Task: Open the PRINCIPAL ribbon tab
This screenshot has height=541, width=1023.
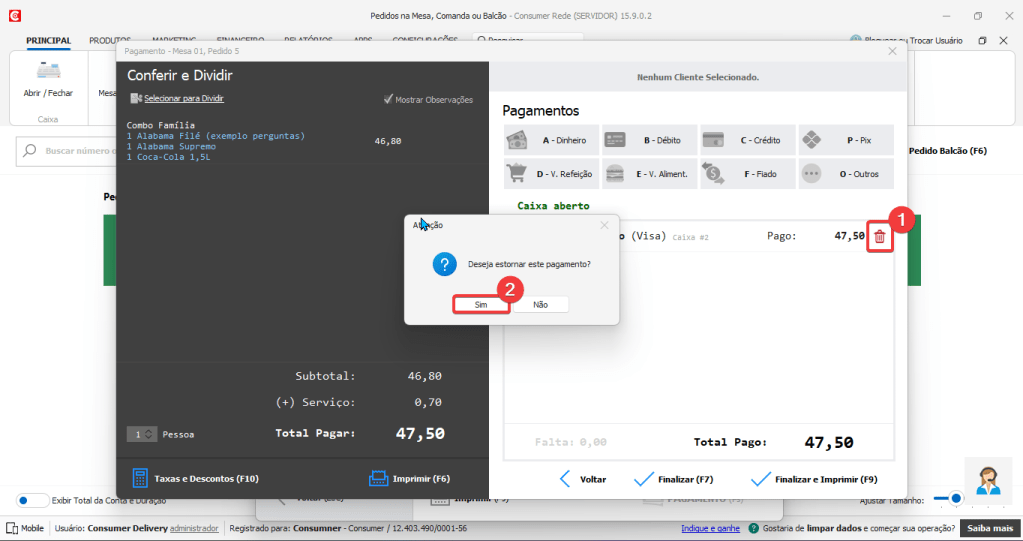Action: 48,40
